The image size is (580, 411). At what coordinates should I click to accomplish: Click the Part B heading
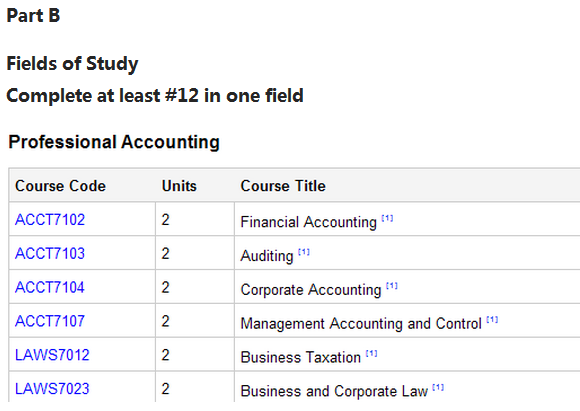(33, 16)
